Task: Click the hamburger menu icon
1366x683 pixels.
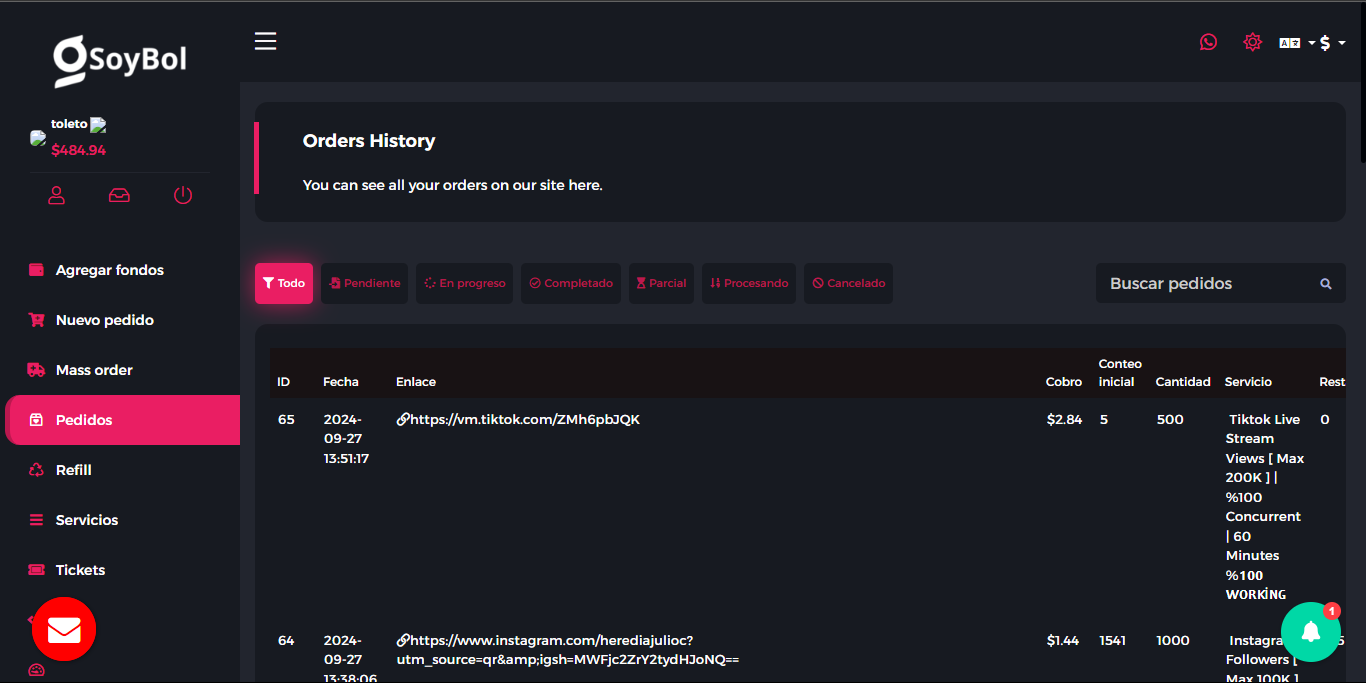Action: coord(265,41)
